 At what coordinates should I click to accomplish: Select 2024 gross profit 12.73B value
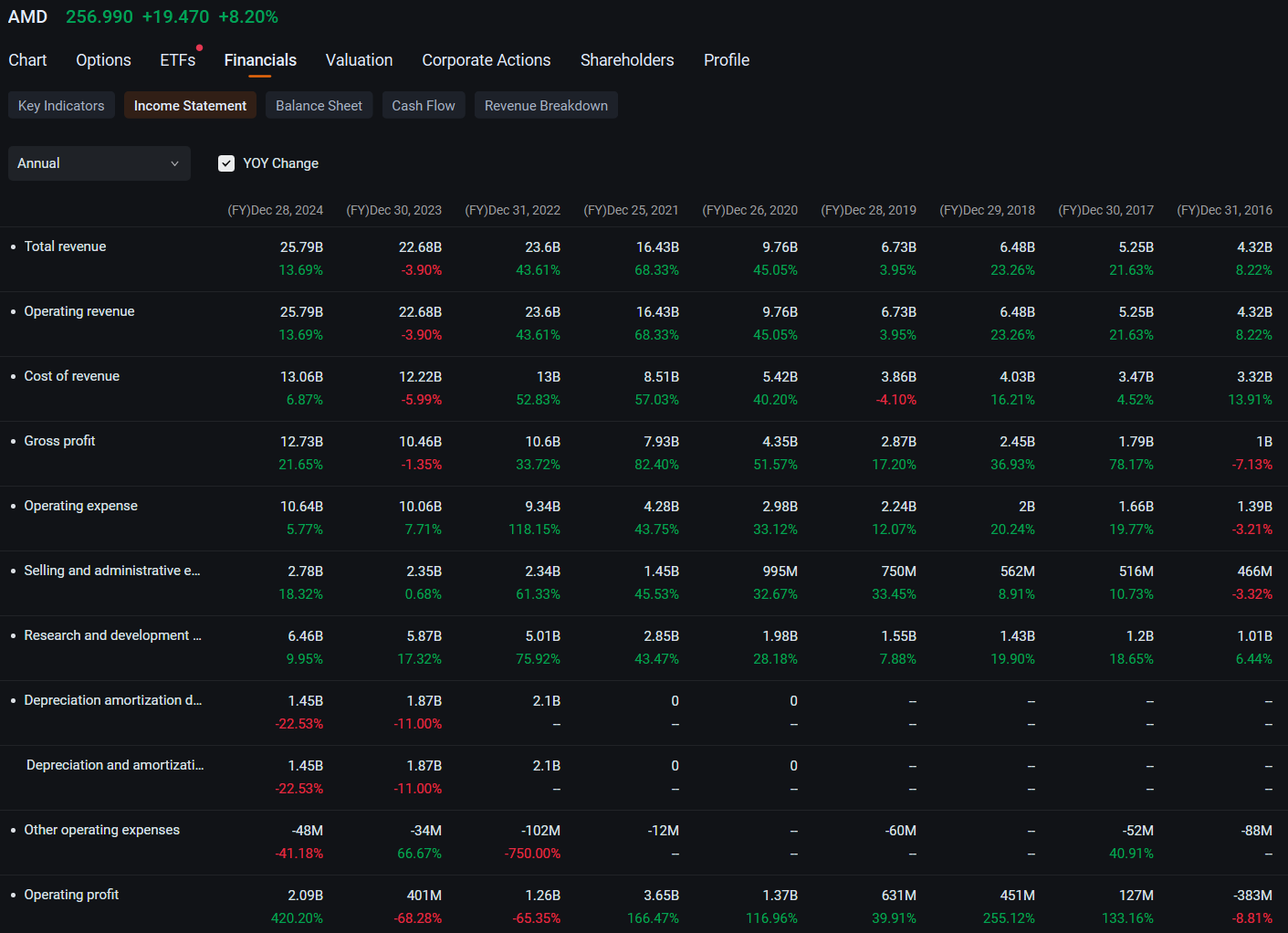click(301, 442)
